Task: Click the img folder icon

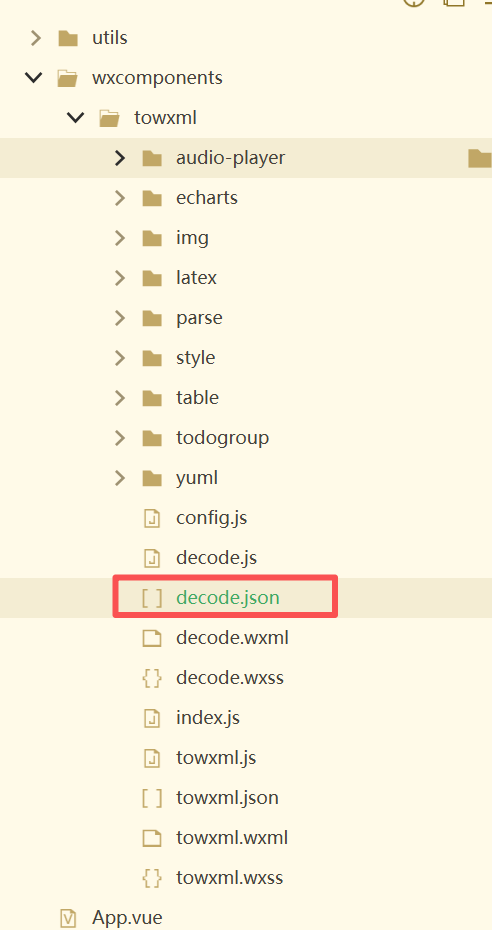Action: click(152, 238)
